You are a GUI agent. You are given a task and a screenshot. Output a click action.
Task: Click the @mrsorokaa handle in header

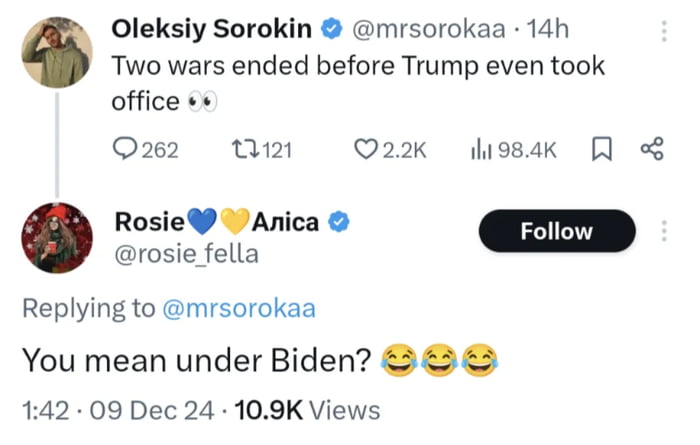click(x=429, y=29)
